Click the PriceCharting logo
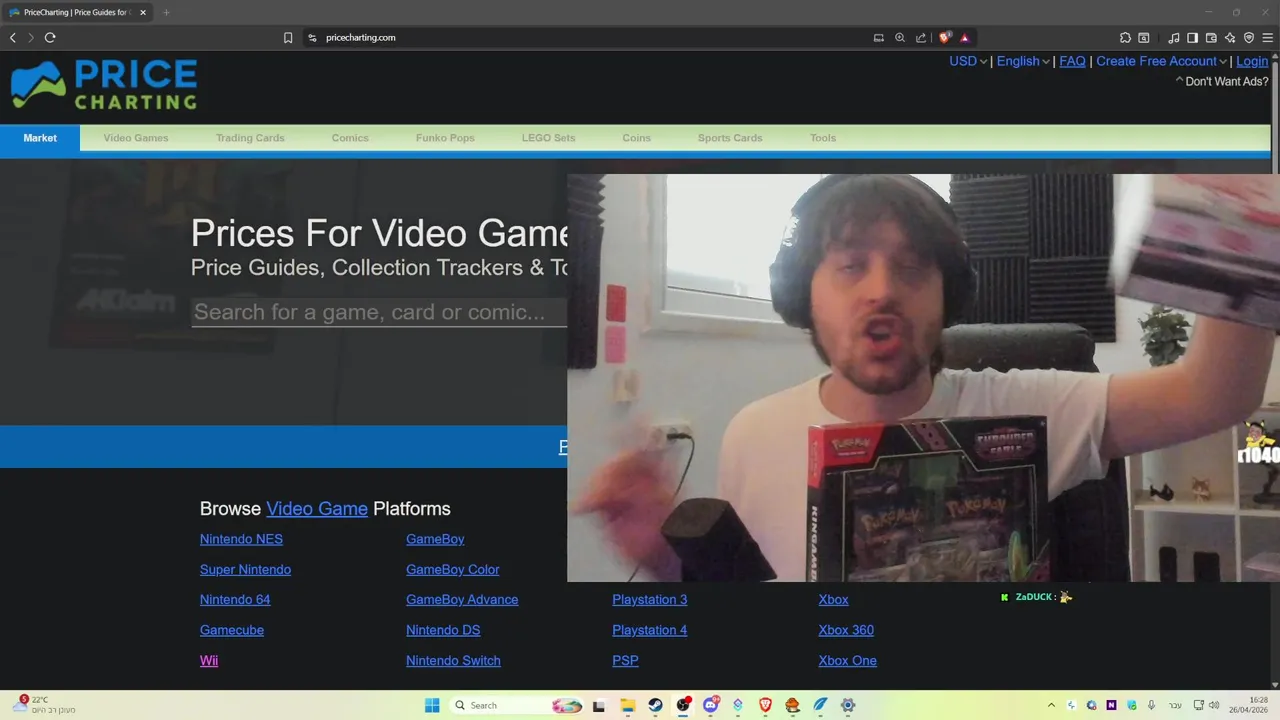This screenshot has width=1280, height=720. [103, 85]
